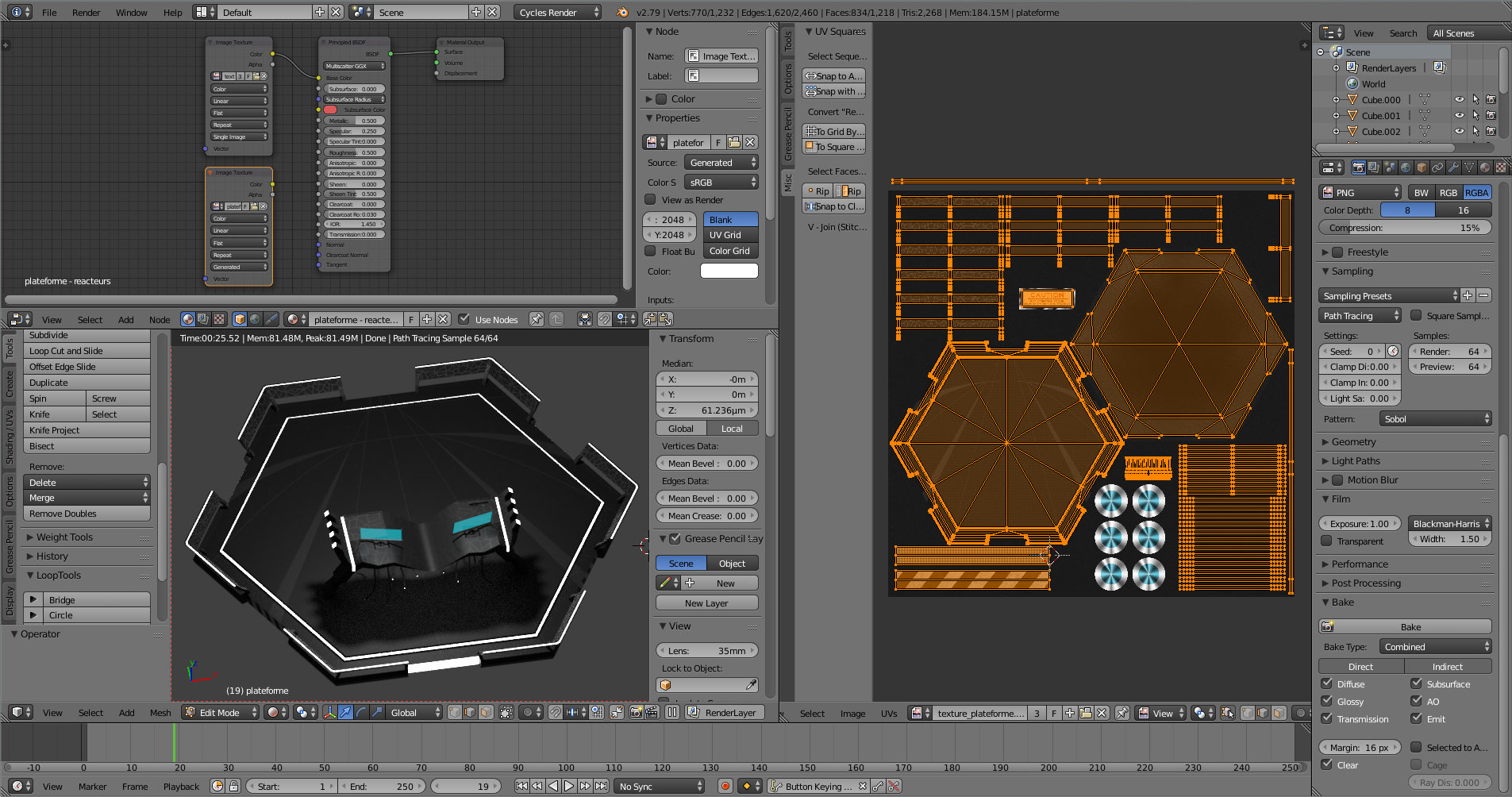Click the white Color swatch

tap(729, 271)
